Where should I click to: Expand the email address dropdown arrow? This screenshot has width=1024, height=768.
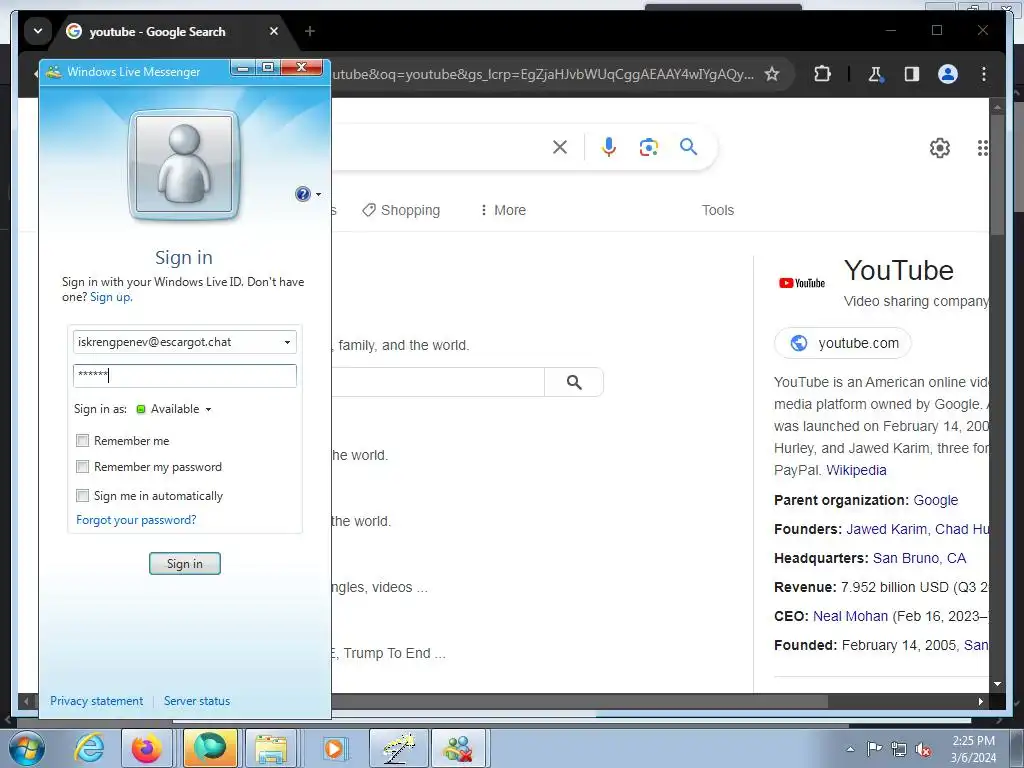[x=287, y=342]
